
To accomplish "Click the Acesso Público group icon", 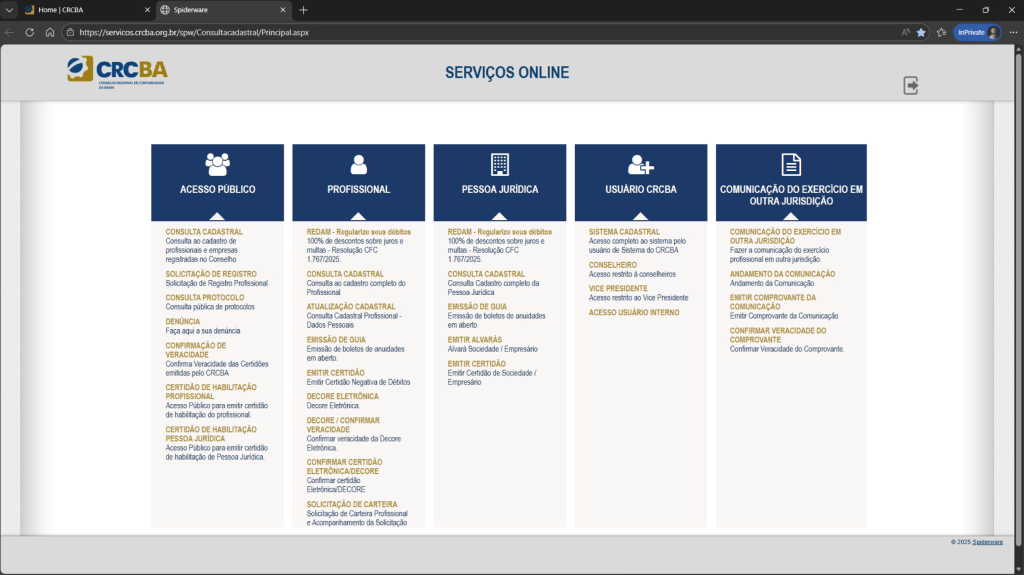I will [217, 164].
